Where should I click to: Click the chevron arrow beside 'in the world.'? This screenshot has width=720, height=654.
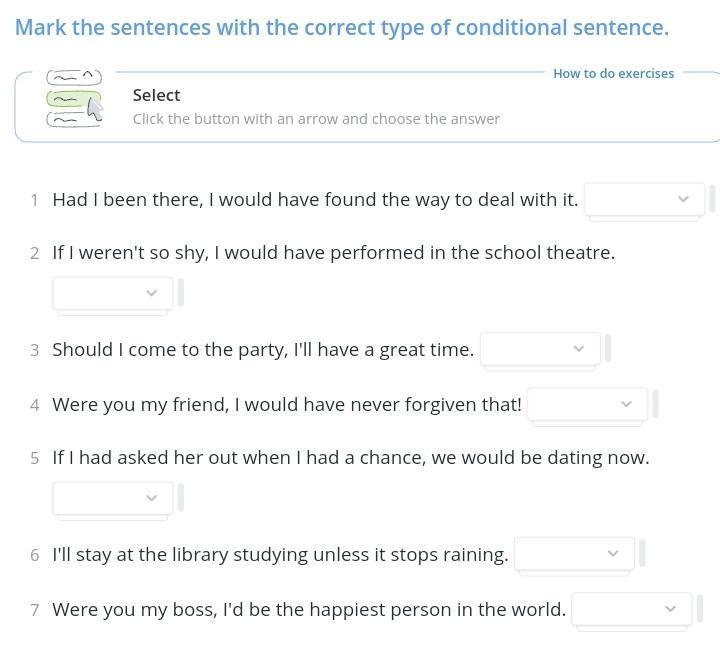(670, 609)
